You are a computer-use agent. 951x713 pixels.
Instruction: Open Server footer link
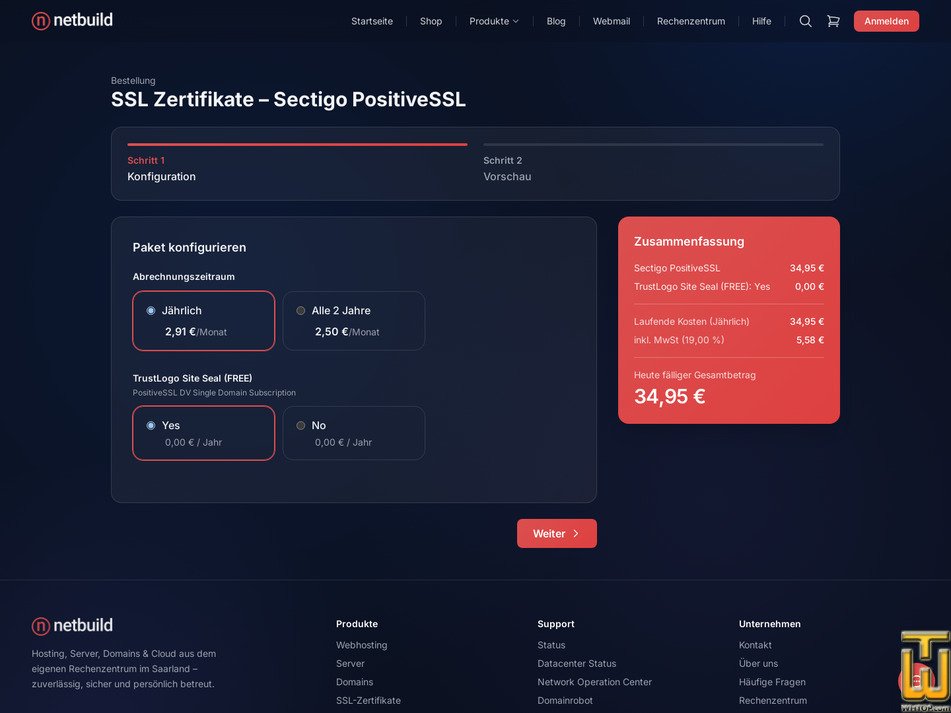351,663
